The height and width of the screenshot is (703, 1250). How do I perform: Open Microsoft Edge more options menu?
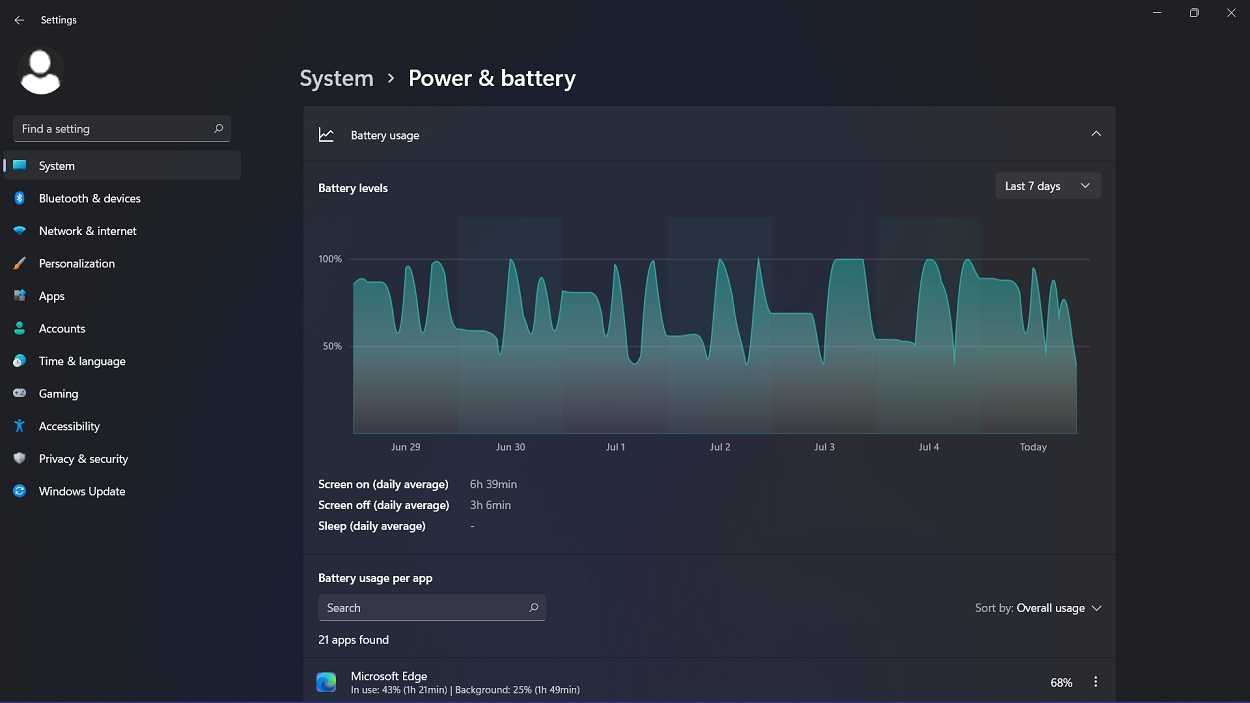(x=1095, y=681)
